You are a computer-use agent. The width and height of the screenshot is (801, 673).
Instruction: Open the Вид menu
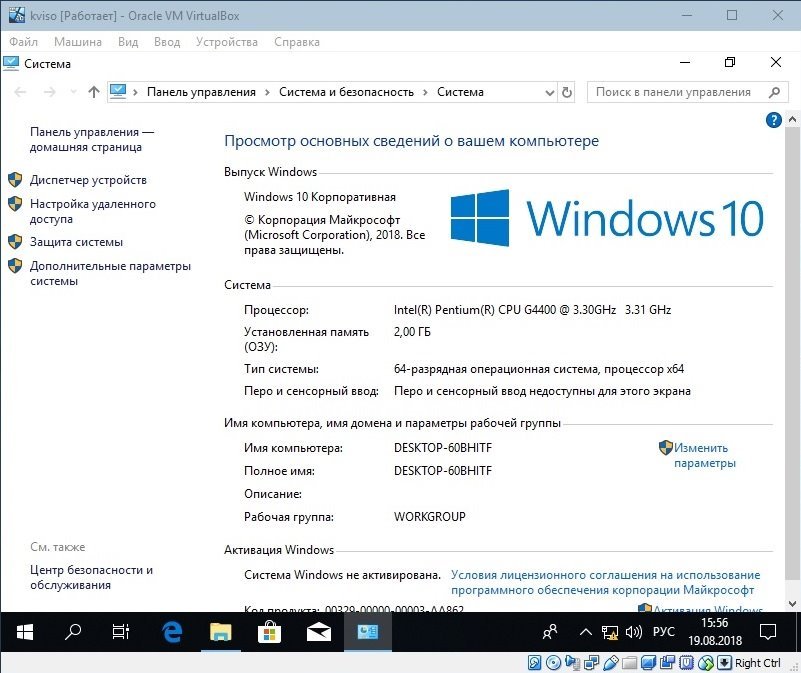(x=128, y=42)
